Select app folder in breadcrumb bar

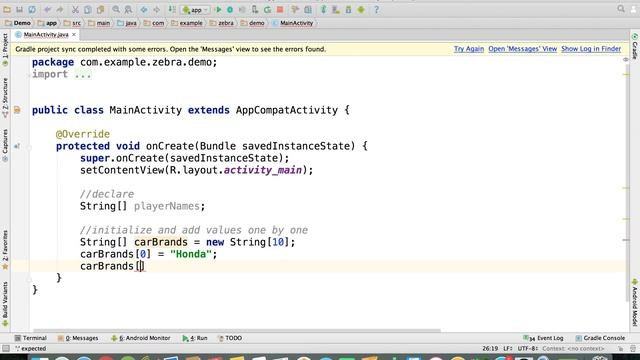(47, 23)
